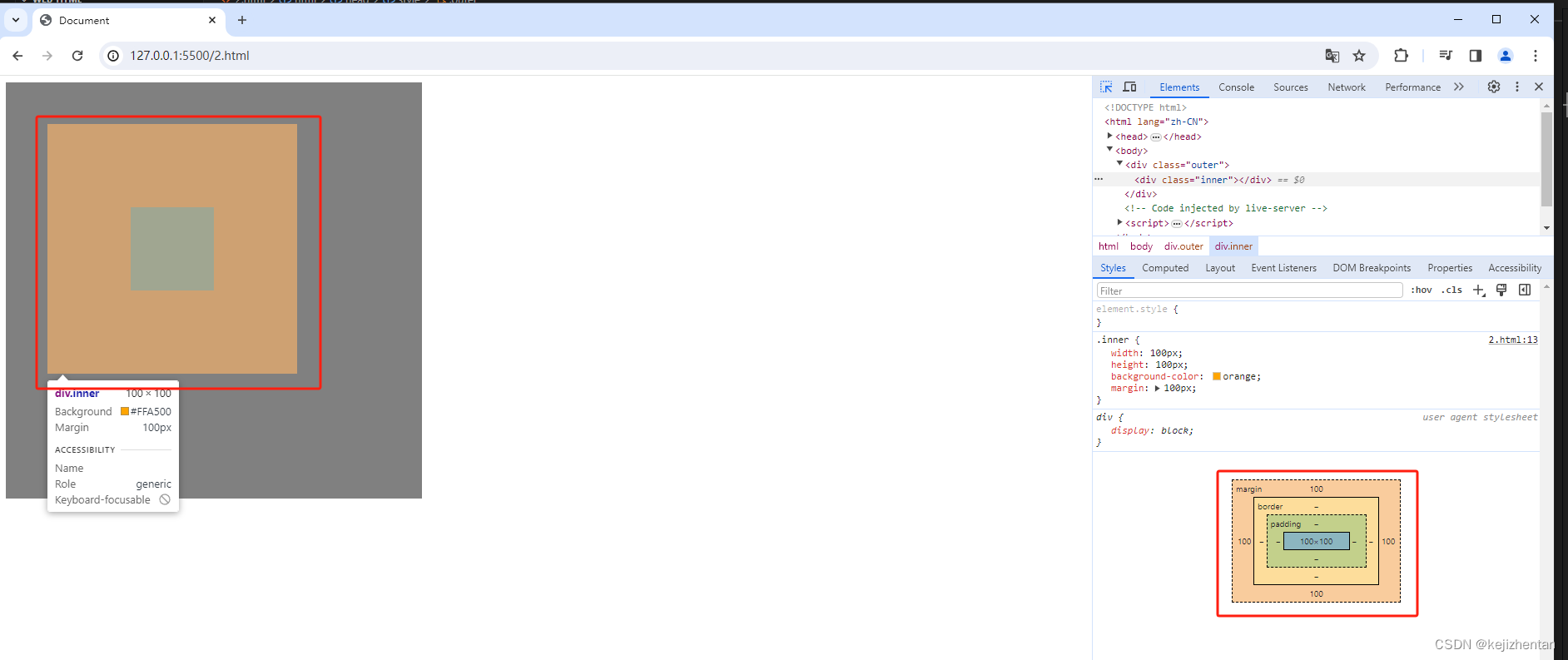
Task: Add a new style rule plus icon
Action: click(1479, 290)
